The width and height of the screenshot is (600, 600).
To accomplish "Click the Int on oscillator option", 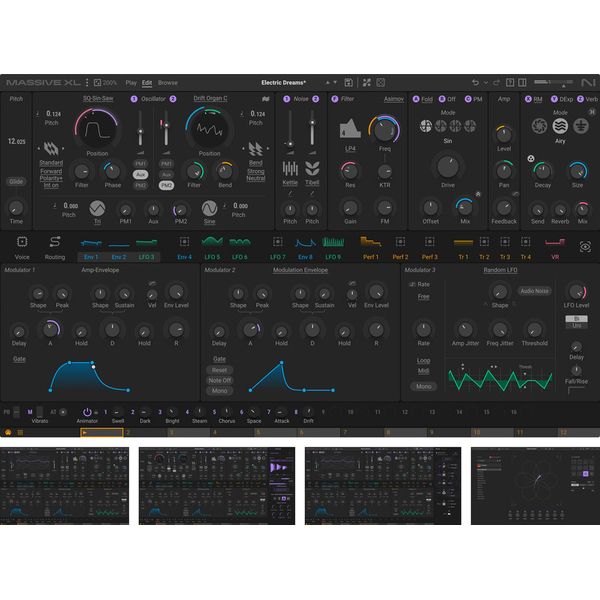I will tap(51, 185).
